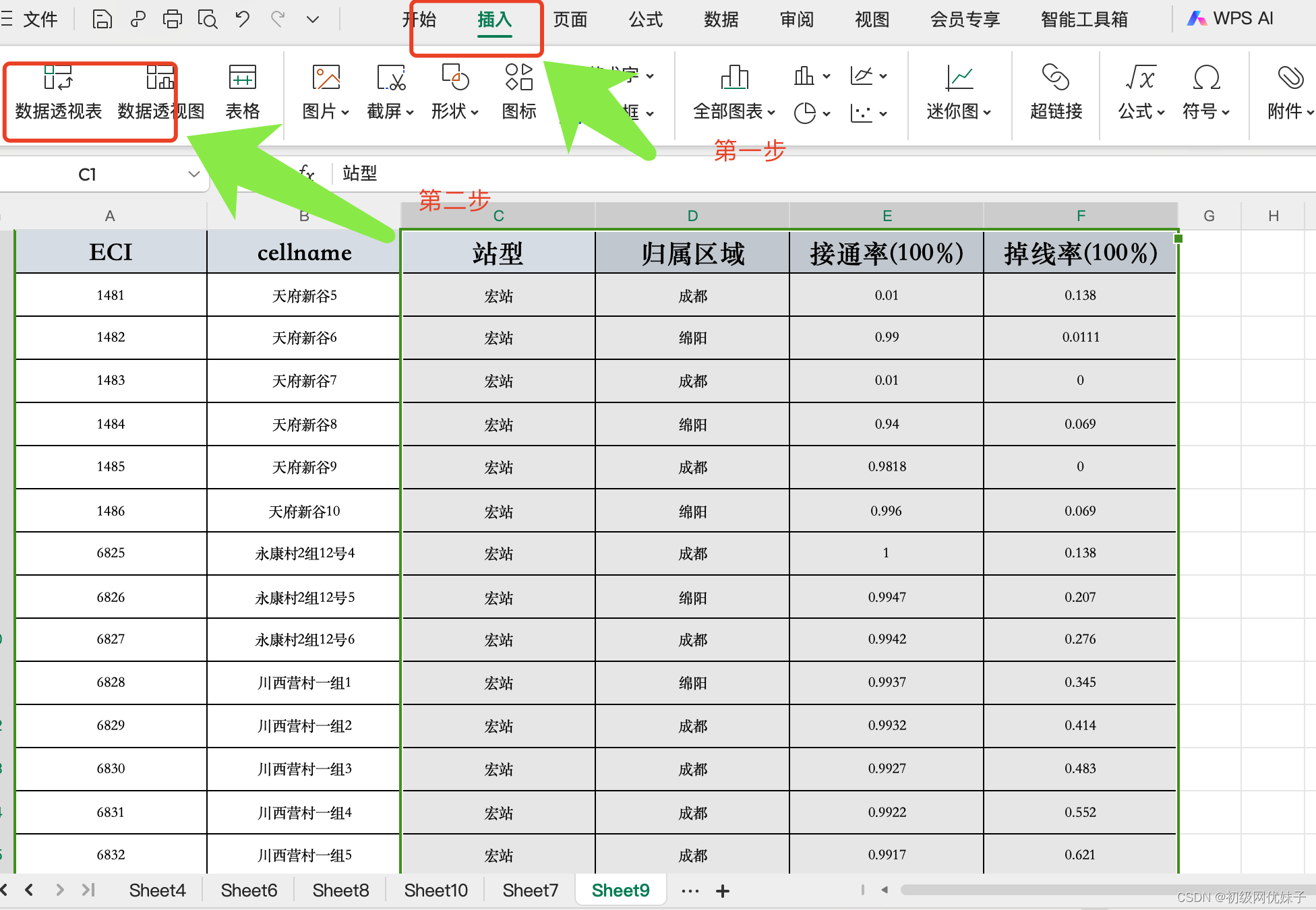This screenshot has height=910, width=1316.
Task: Select column D header
Action: click(692, 216)
